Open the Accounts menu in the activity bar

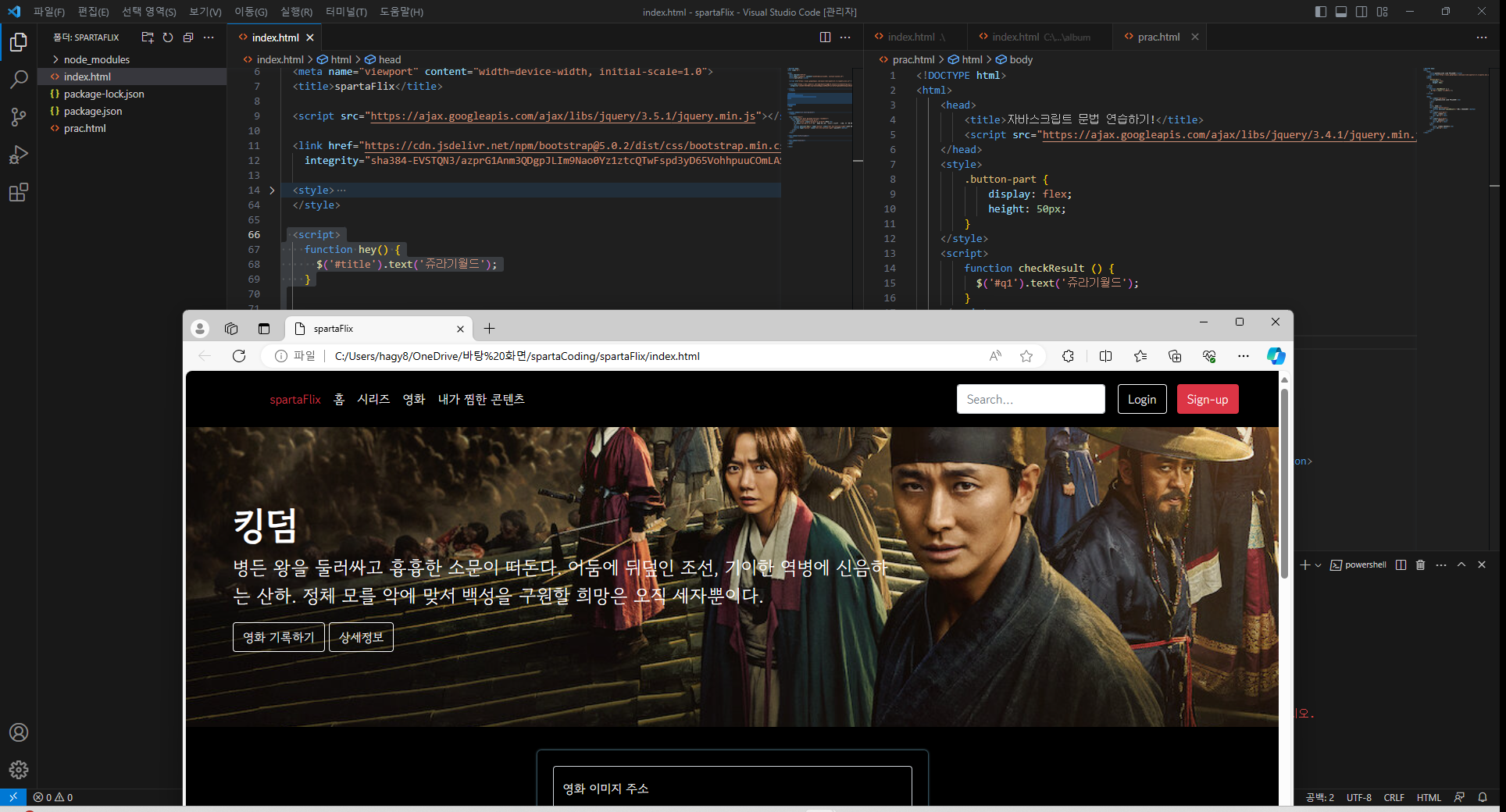[19, 732]
